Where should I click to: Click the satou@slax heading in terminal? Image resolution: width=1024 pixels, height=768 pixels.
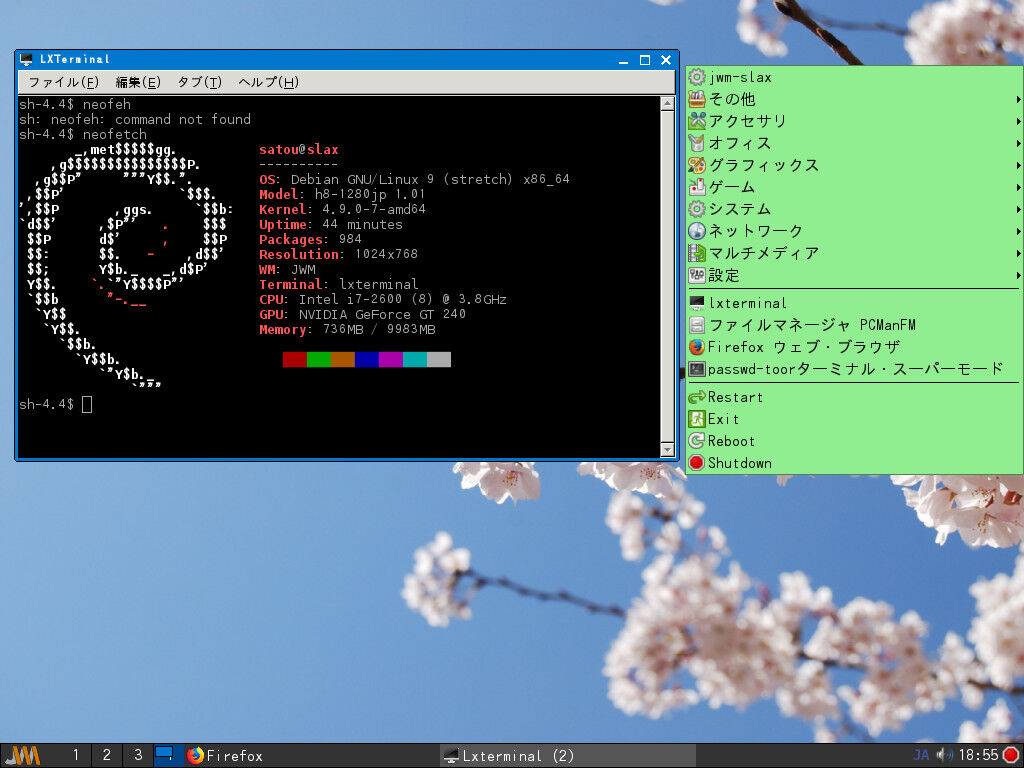[x=298, y=150]
